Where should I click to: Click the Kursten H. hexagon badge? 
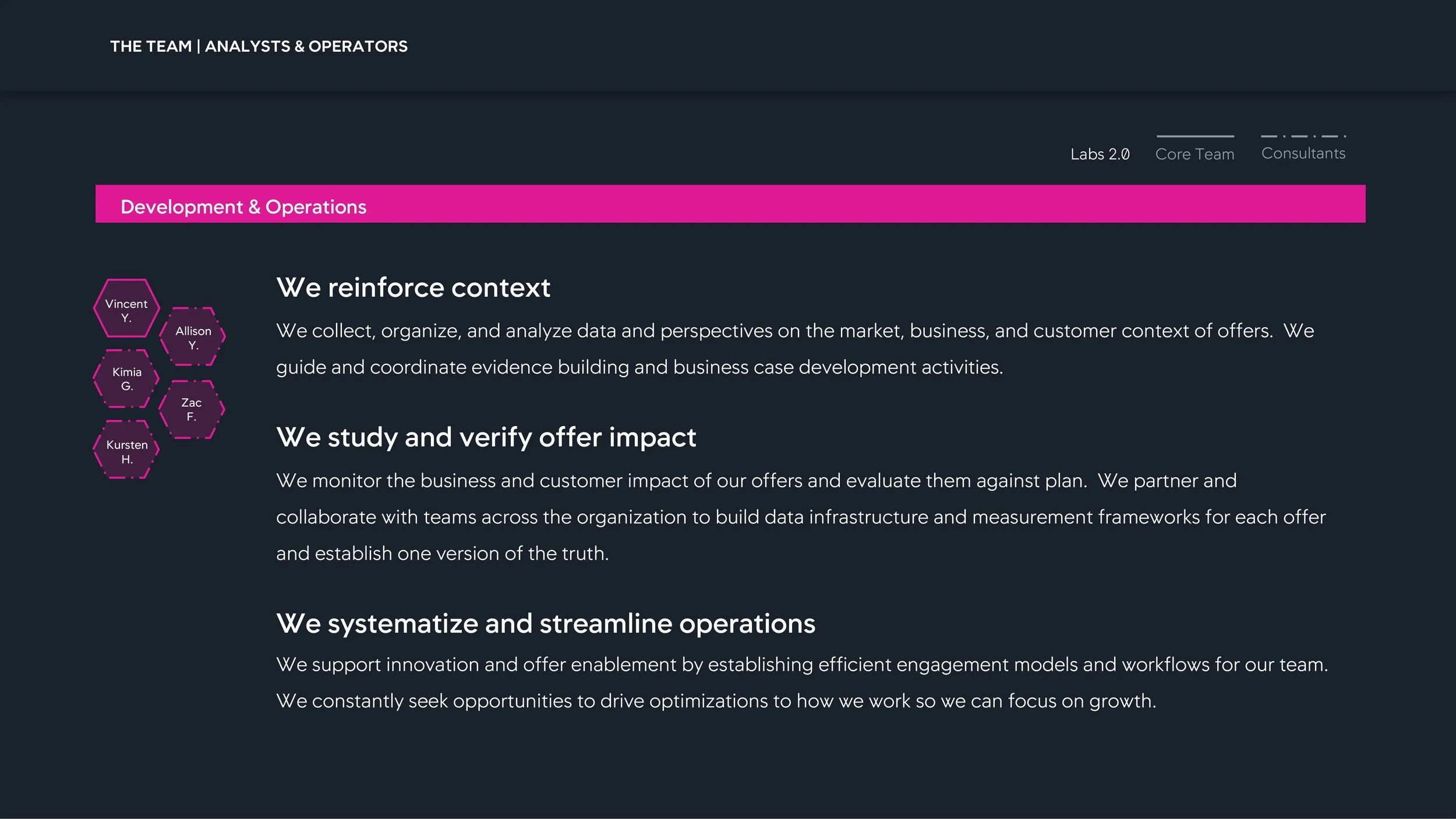tap(126, 450)
